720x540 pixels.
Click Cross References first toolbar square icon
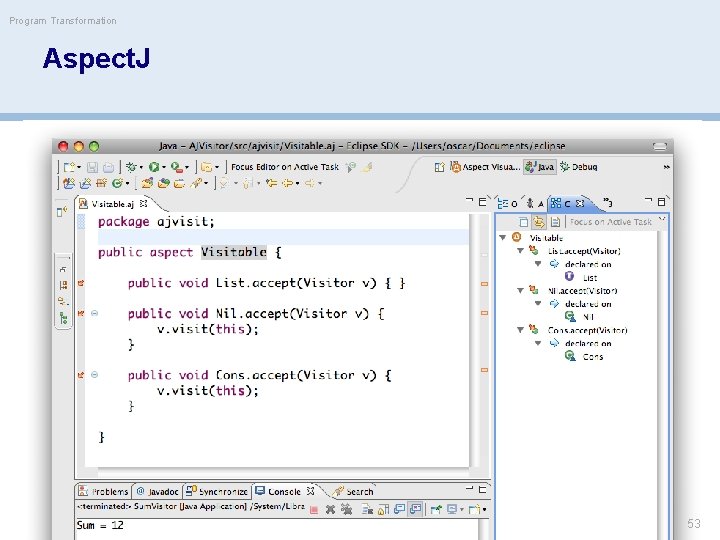coord(523,222)
